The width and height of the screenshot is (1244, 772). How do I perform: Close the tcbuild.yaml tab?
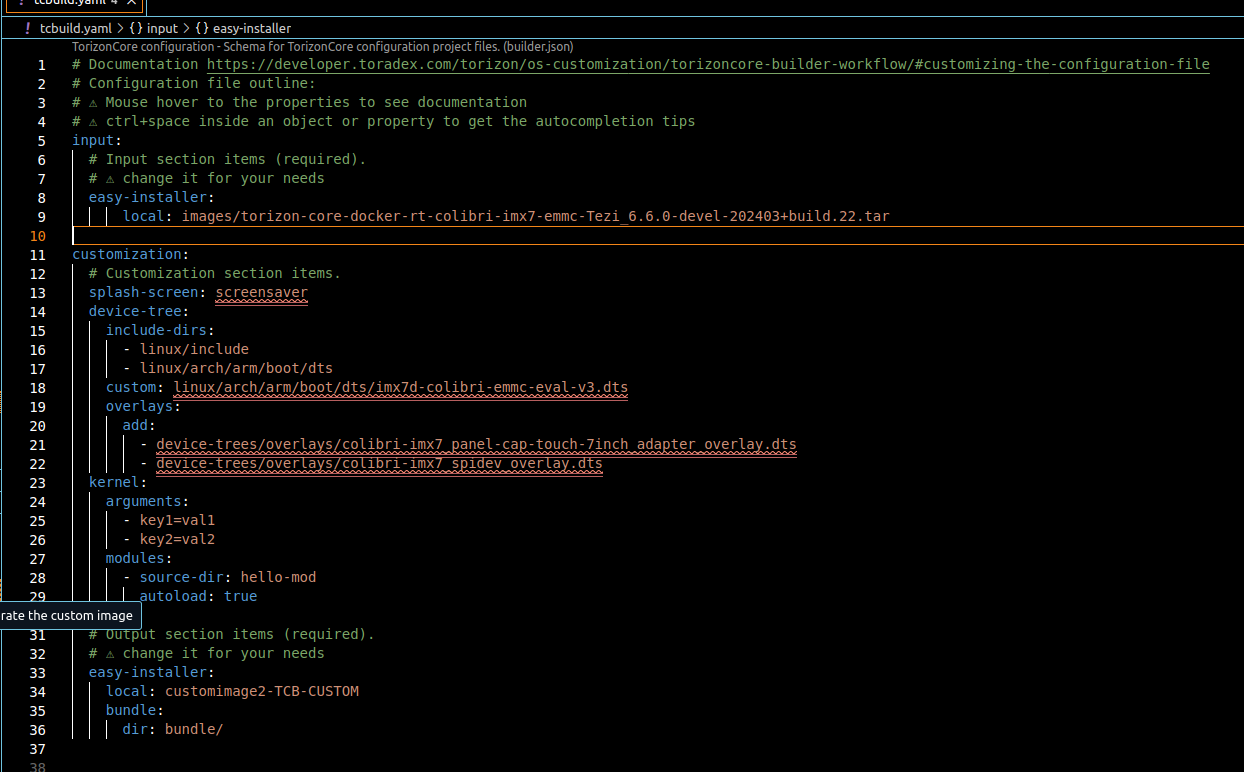click(x=131, y=3)
